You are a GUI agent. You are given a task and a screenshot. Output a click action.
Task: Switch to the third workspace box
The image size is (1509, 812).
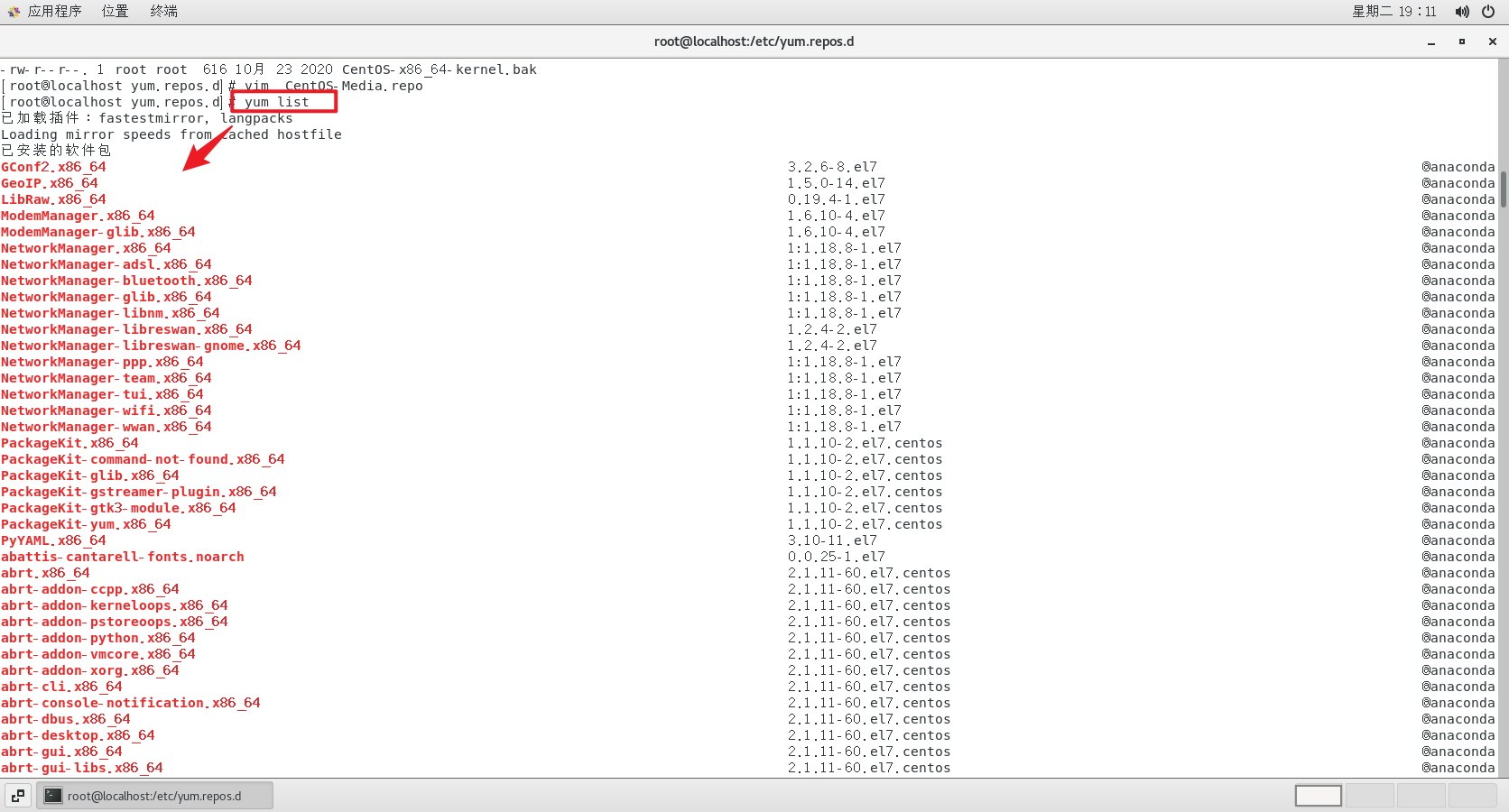[x=1421, y=796]
